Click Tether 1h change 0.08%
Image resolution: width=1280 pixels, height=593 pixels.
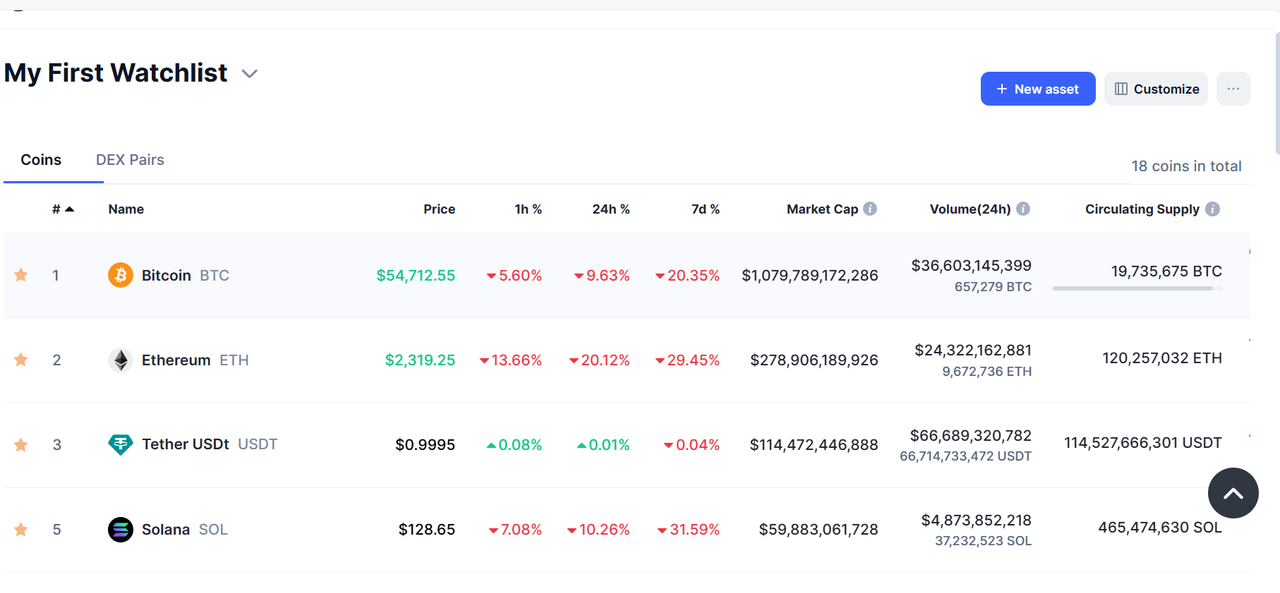coord(514,445)
